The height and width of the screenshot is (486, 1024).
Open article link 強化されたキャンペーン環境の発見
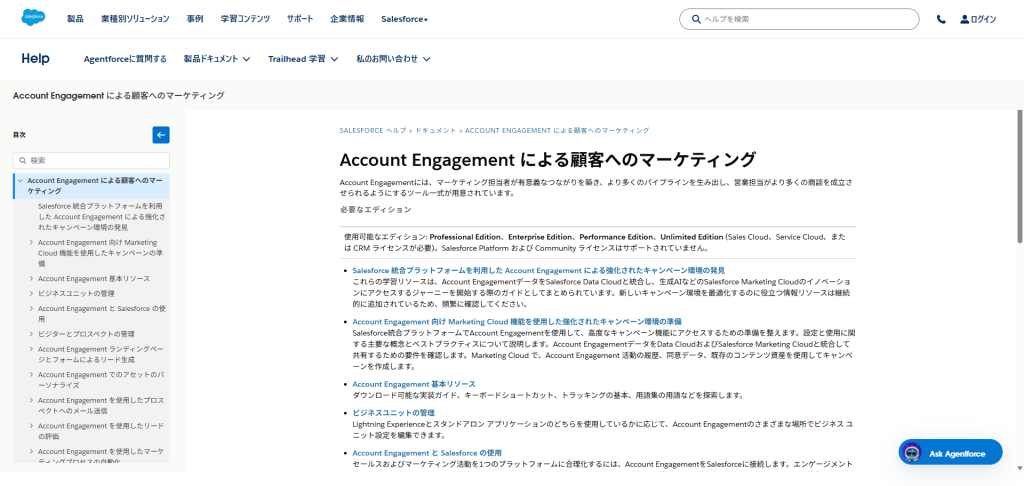pyautogui.click(x=539, y=270)
